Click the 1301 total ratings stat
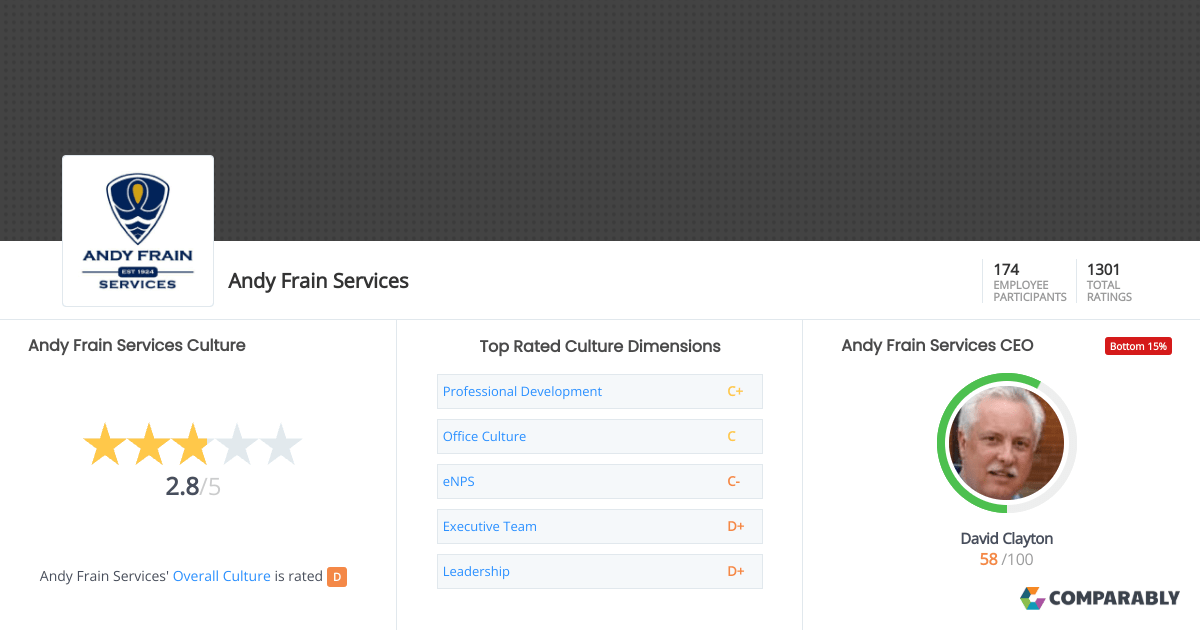Image resolution: width=1200 pixels, height=630 pixels. tap(1110, 282)
